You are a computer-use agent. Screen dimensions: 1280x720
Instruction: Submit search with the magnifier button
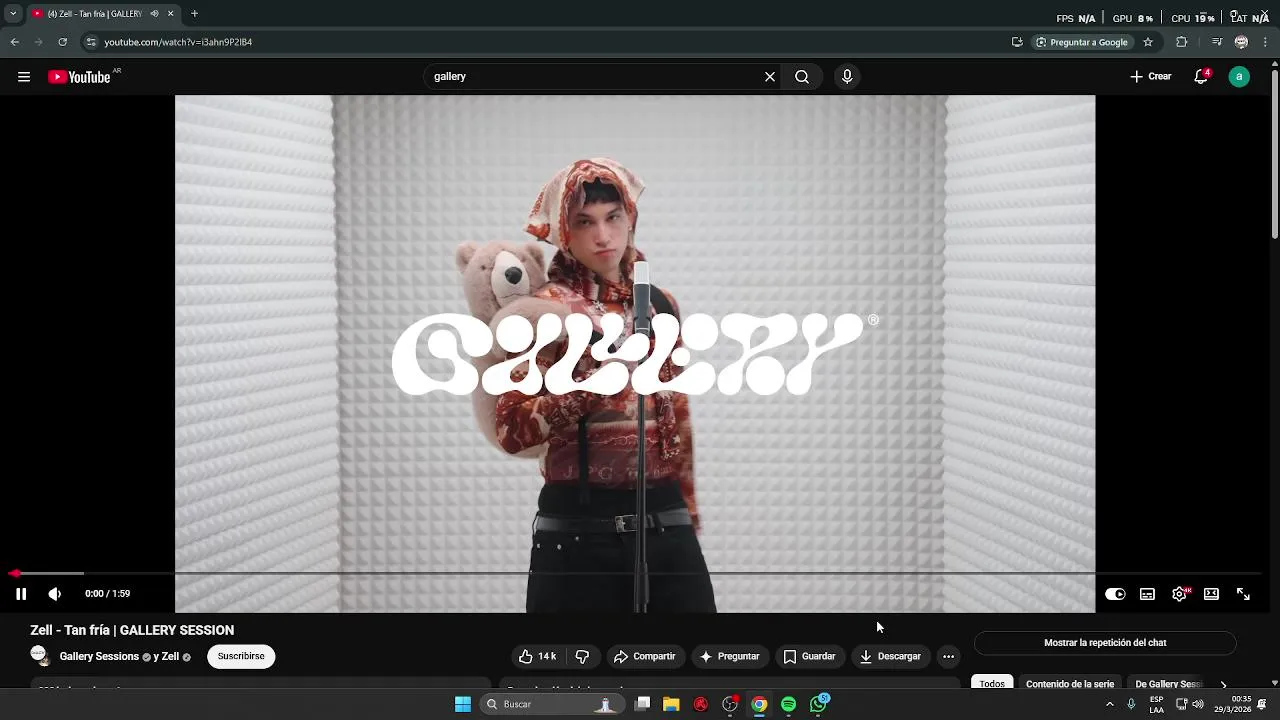pos(802,77)
